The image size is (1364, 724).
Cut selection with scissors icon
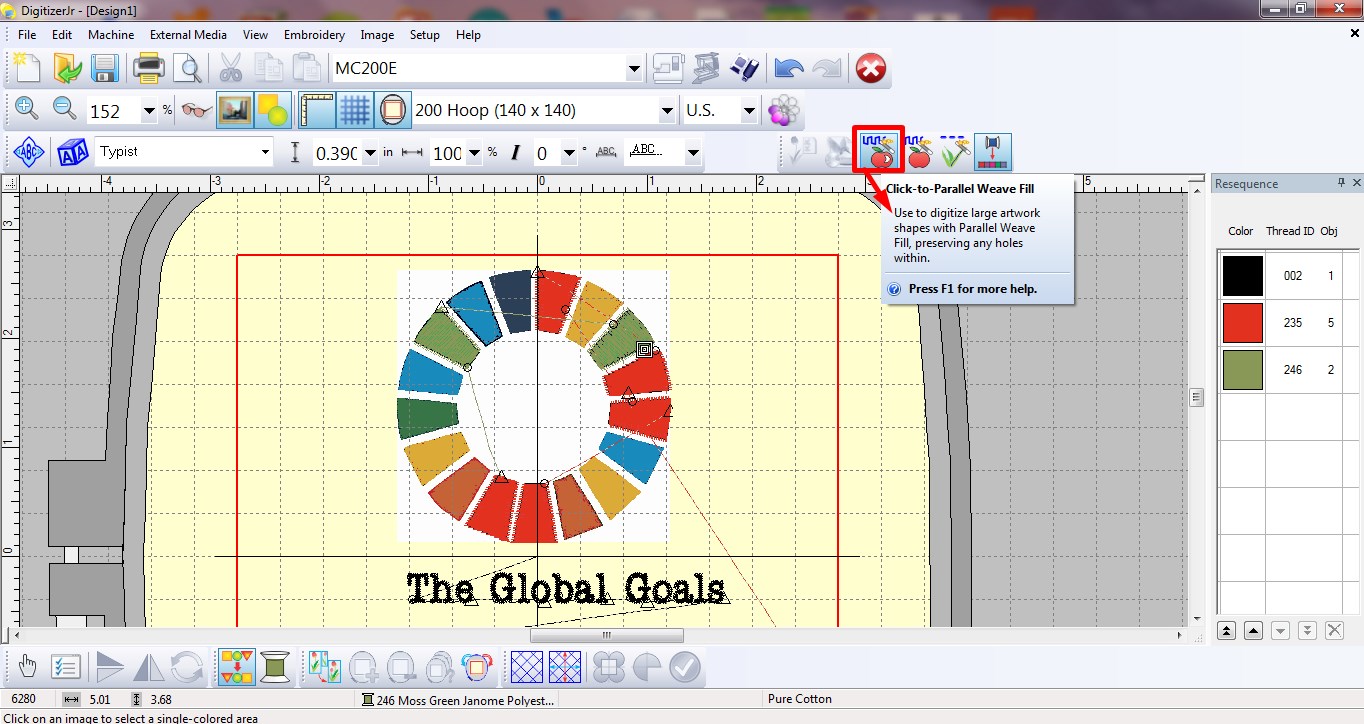pos(230,68)
